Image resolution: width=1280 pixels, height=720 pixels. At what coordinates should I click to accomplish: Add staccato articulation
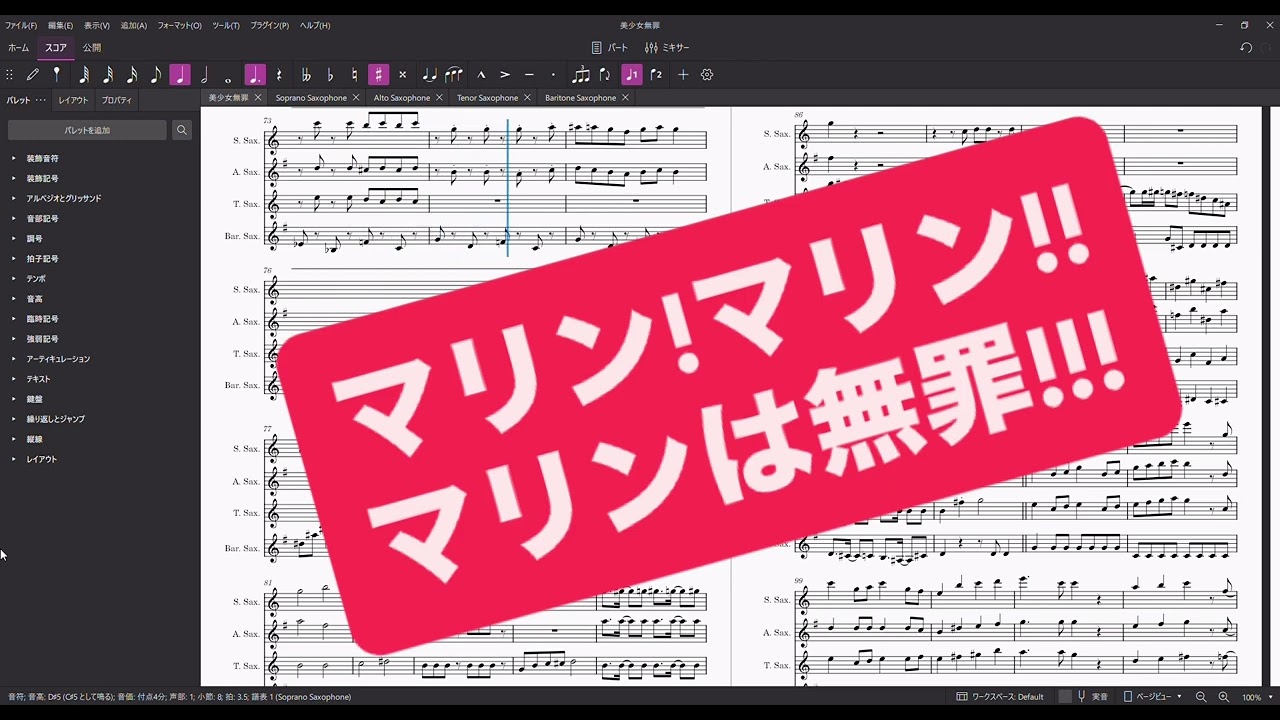(553, 75)
